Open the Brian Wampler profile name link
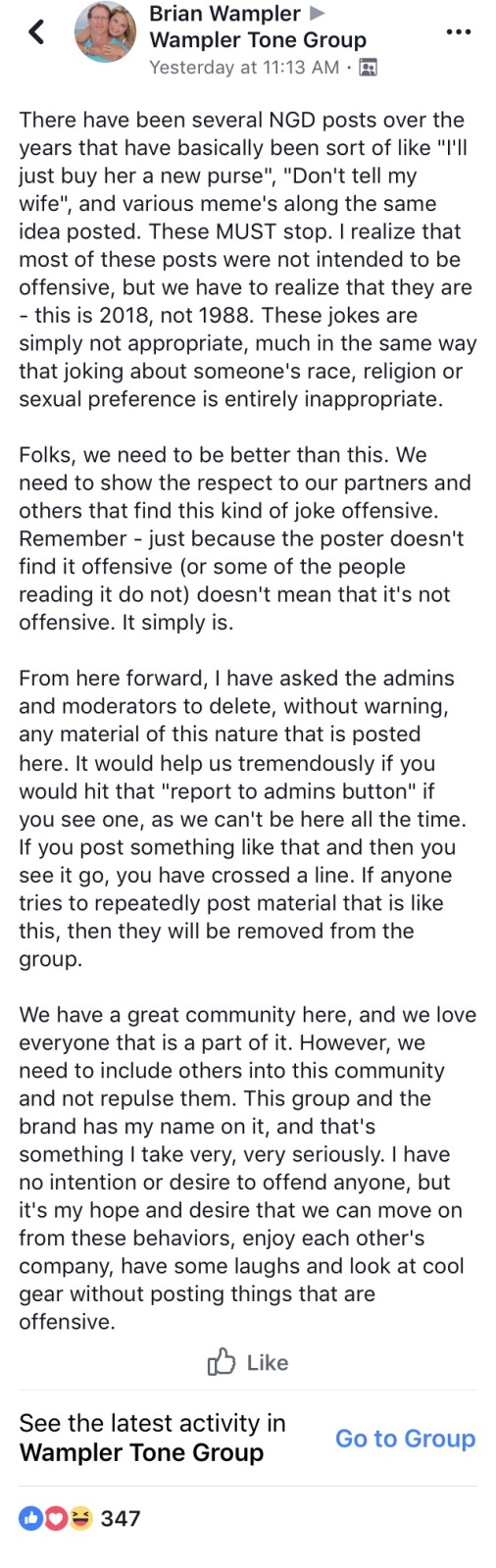Image resolution: width=496 pixels, height=1568 pixels. [x=224, y=14]
